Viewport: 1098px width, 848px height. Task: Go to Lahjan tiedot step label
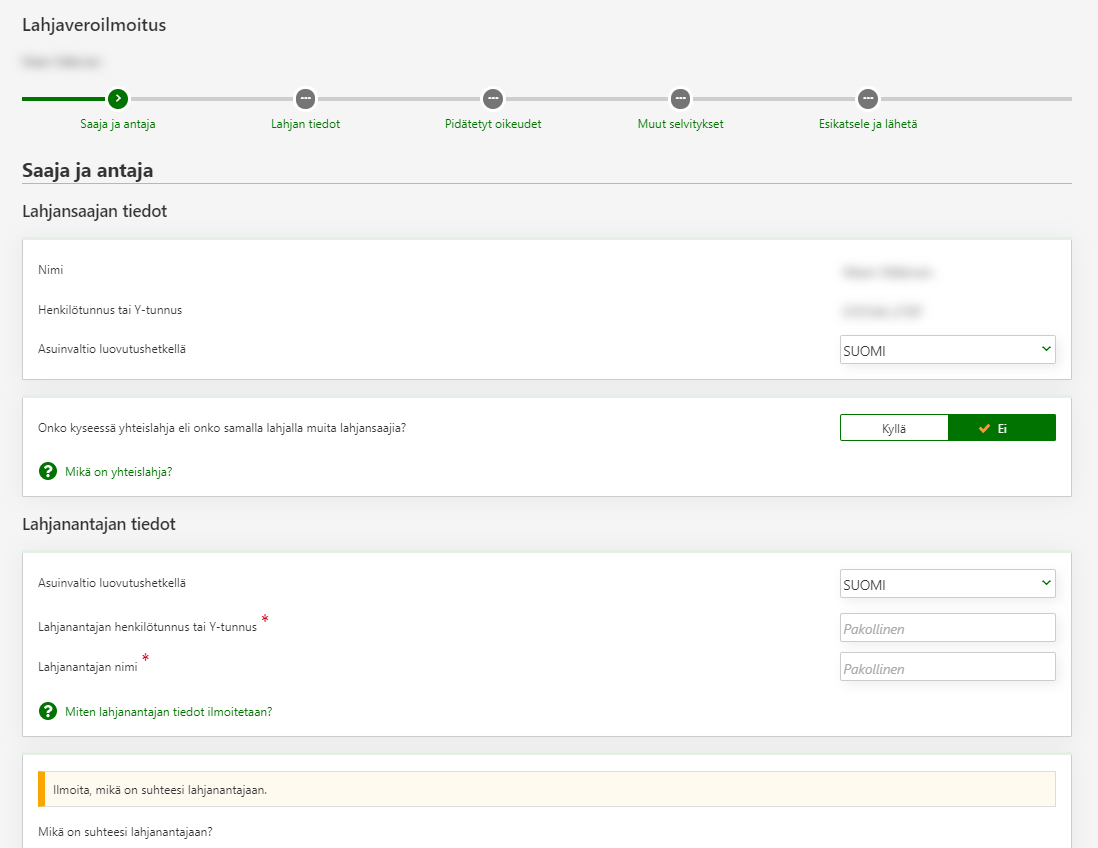(x=305, y=125)
